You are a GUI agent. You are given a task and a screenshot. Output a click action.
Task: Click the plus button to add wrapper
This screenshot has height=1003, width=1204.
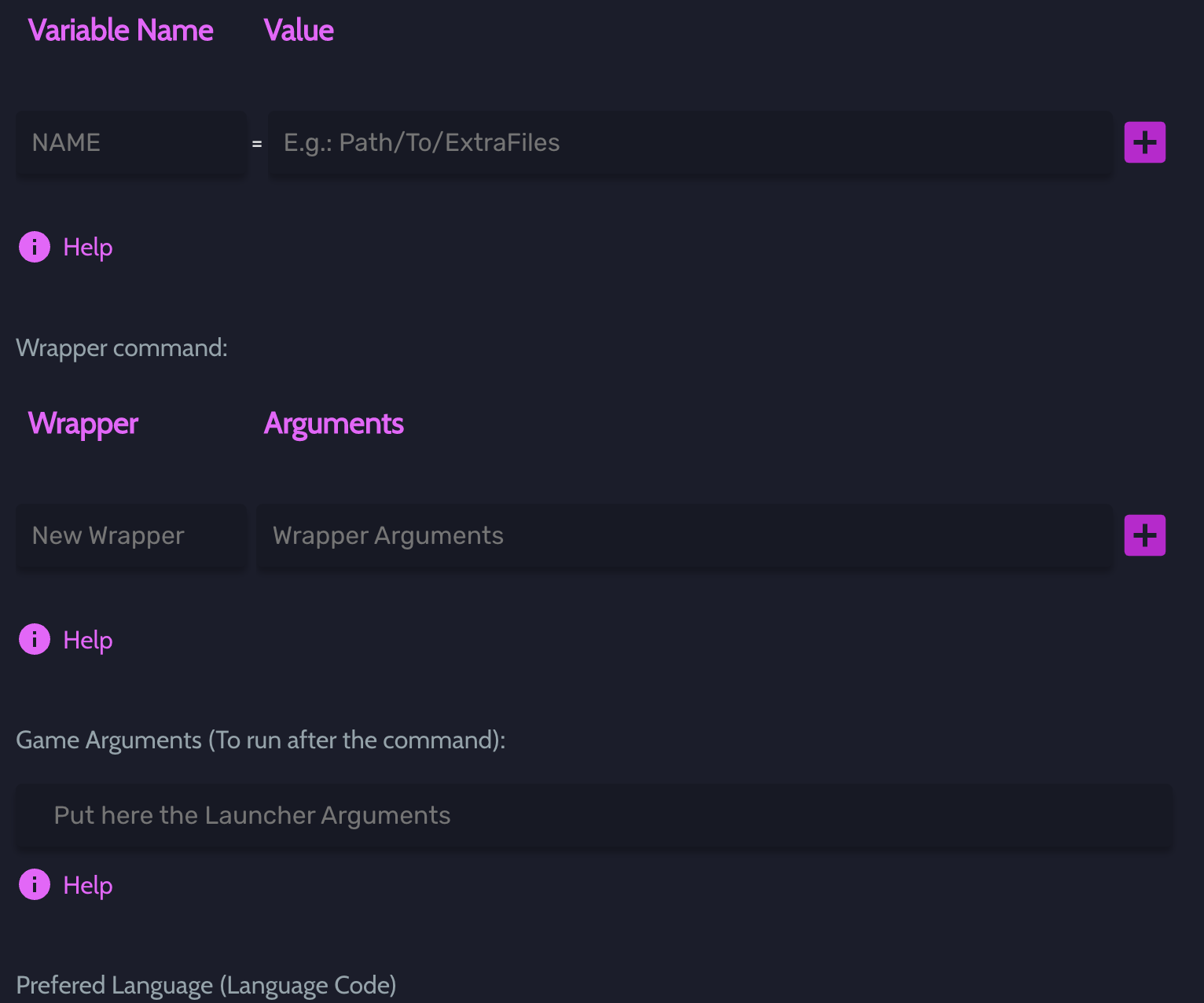pyautogui.click(x=1144, y=535)
